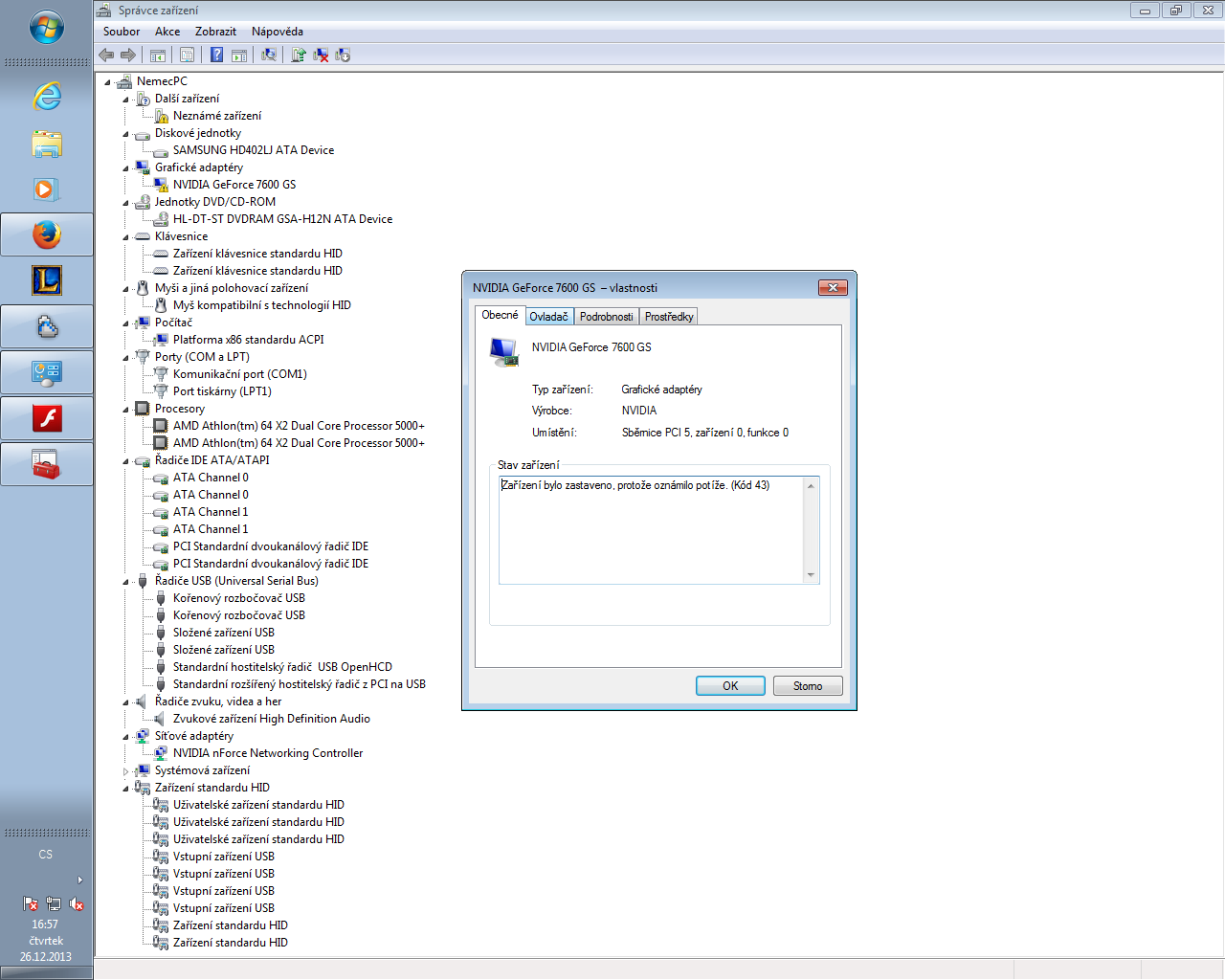Click device status scrollbar up arrow

pos(811,485)
